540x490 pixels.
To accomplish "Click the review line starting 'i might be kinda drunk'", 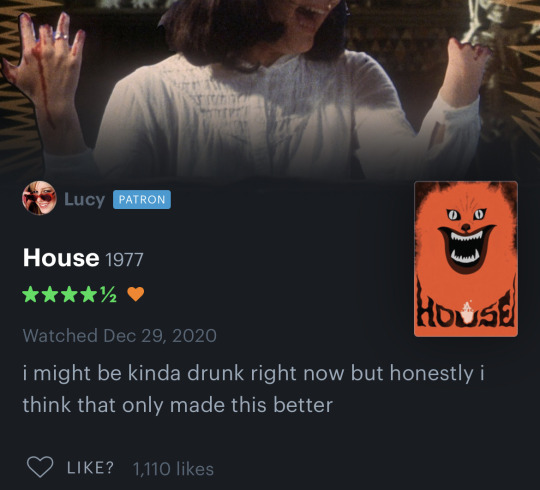I will click(253, 374).
